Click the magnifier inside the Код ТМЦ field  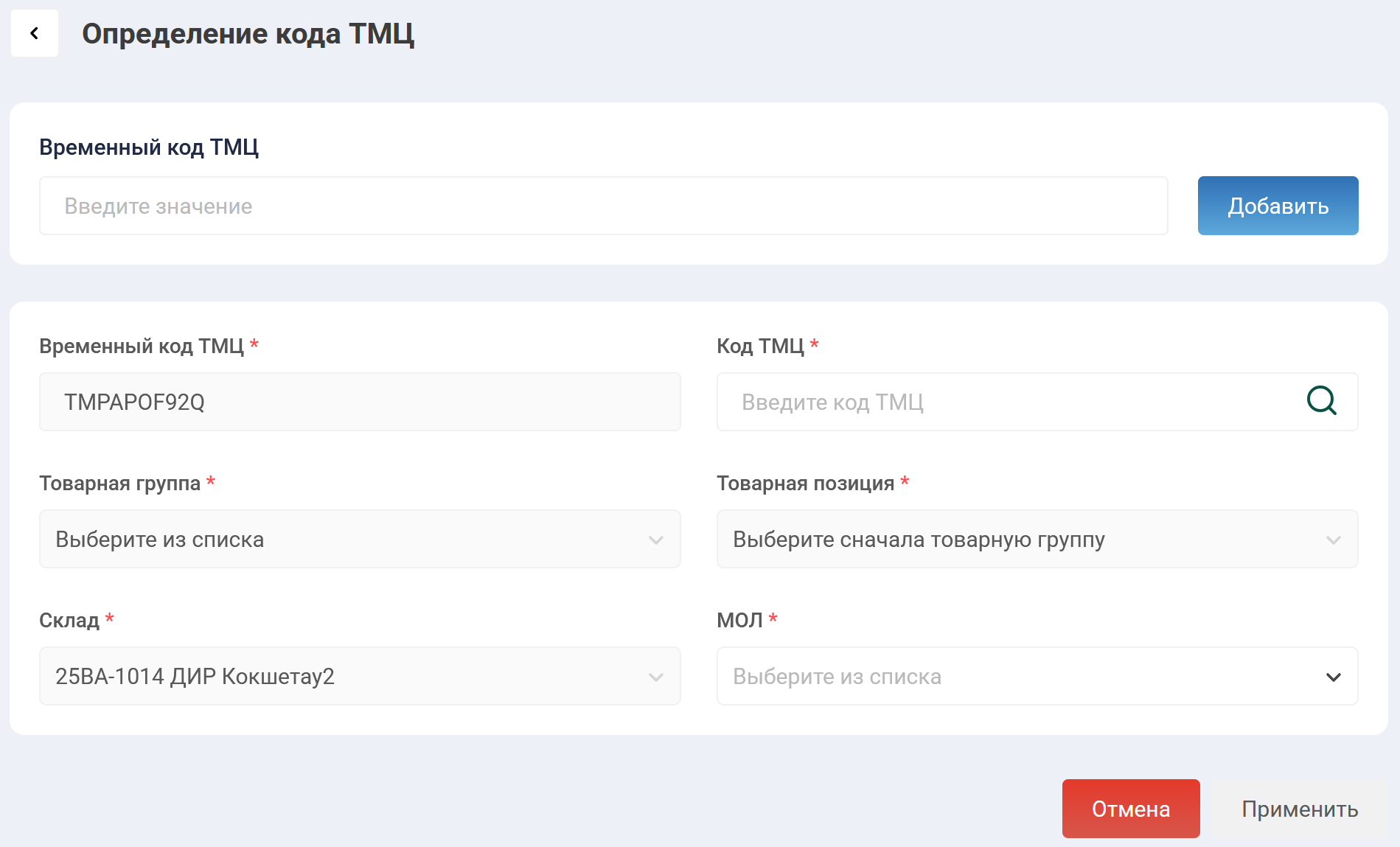pos(1322,402)
